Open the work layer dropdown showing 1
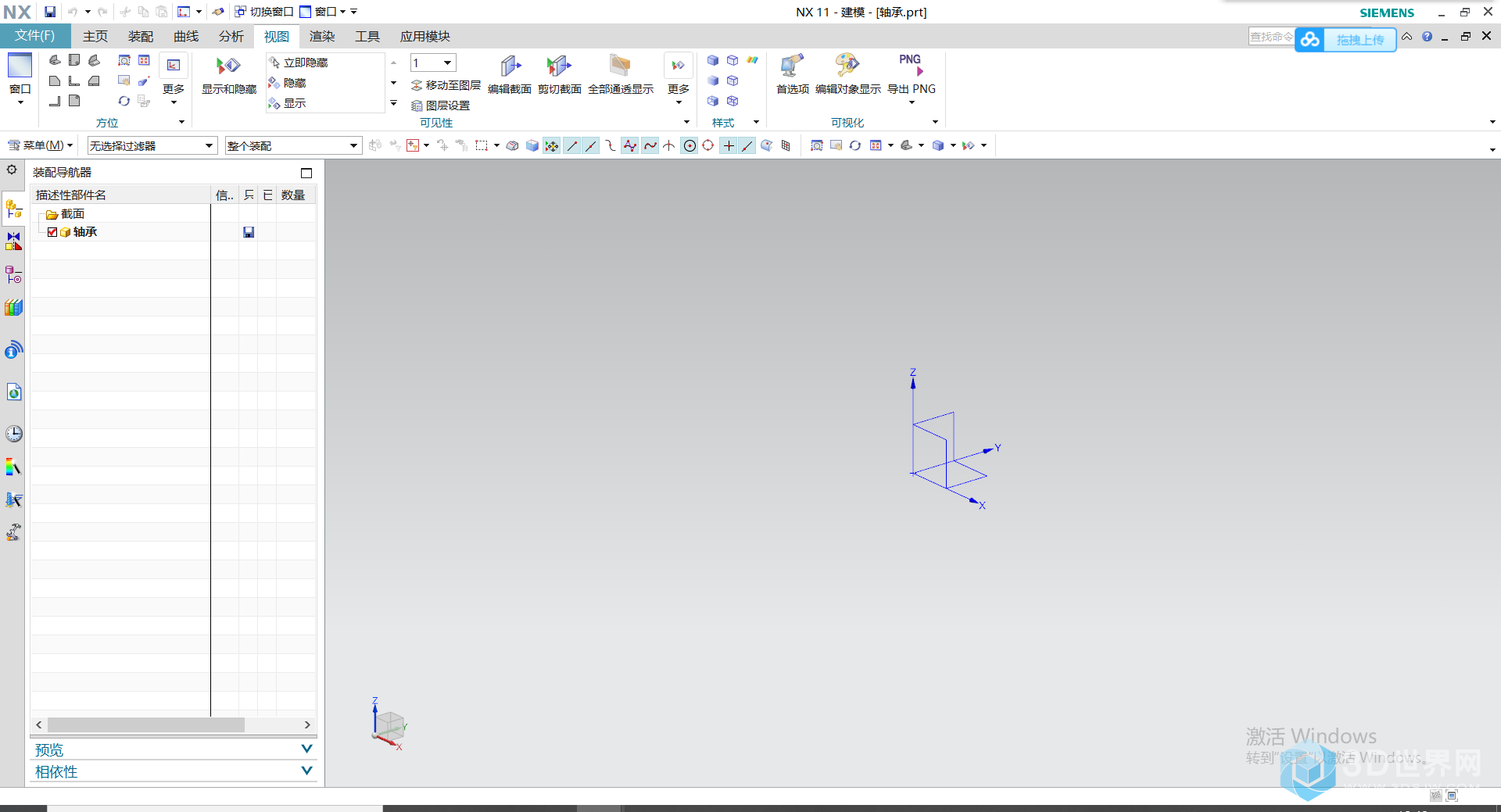The width and height of the screenshot is (1501, 812). pyautogui.click(x=433, y=63)
